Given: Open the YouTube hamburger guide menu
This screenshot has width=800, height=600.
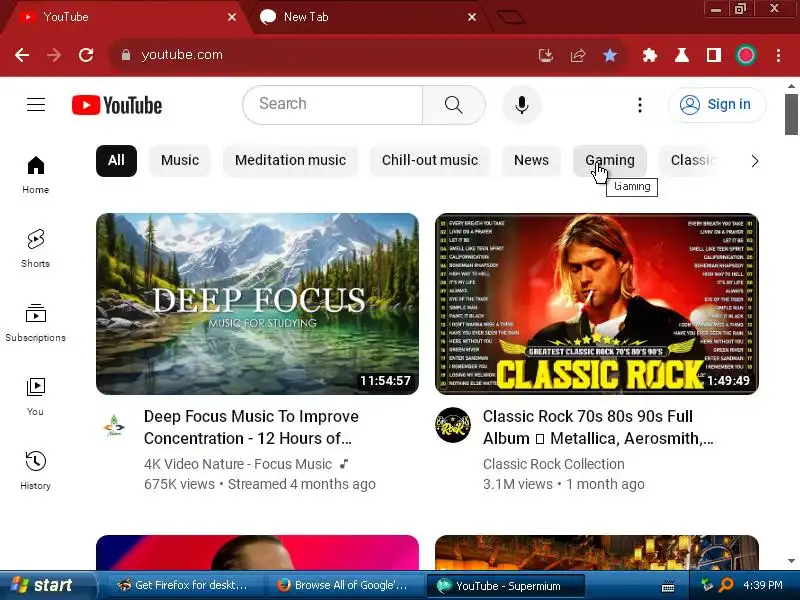Looking at the screenshot, I should click(x=36, y=105).
